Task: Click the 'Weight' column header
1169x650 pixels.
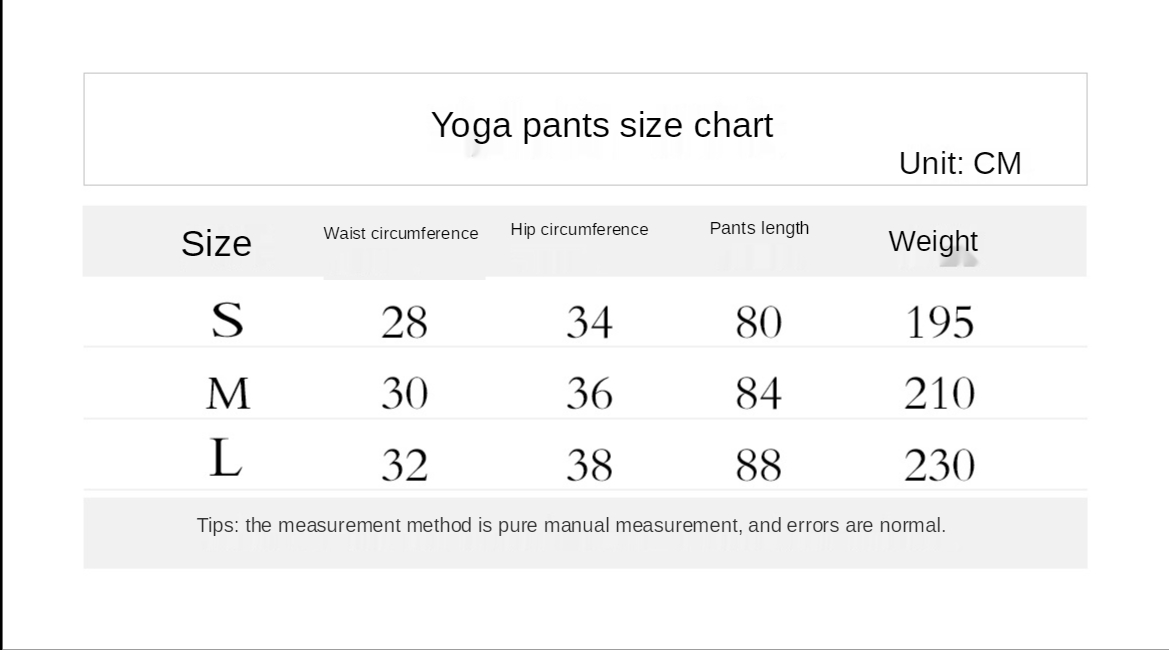Action: click(x=932, y=241)
